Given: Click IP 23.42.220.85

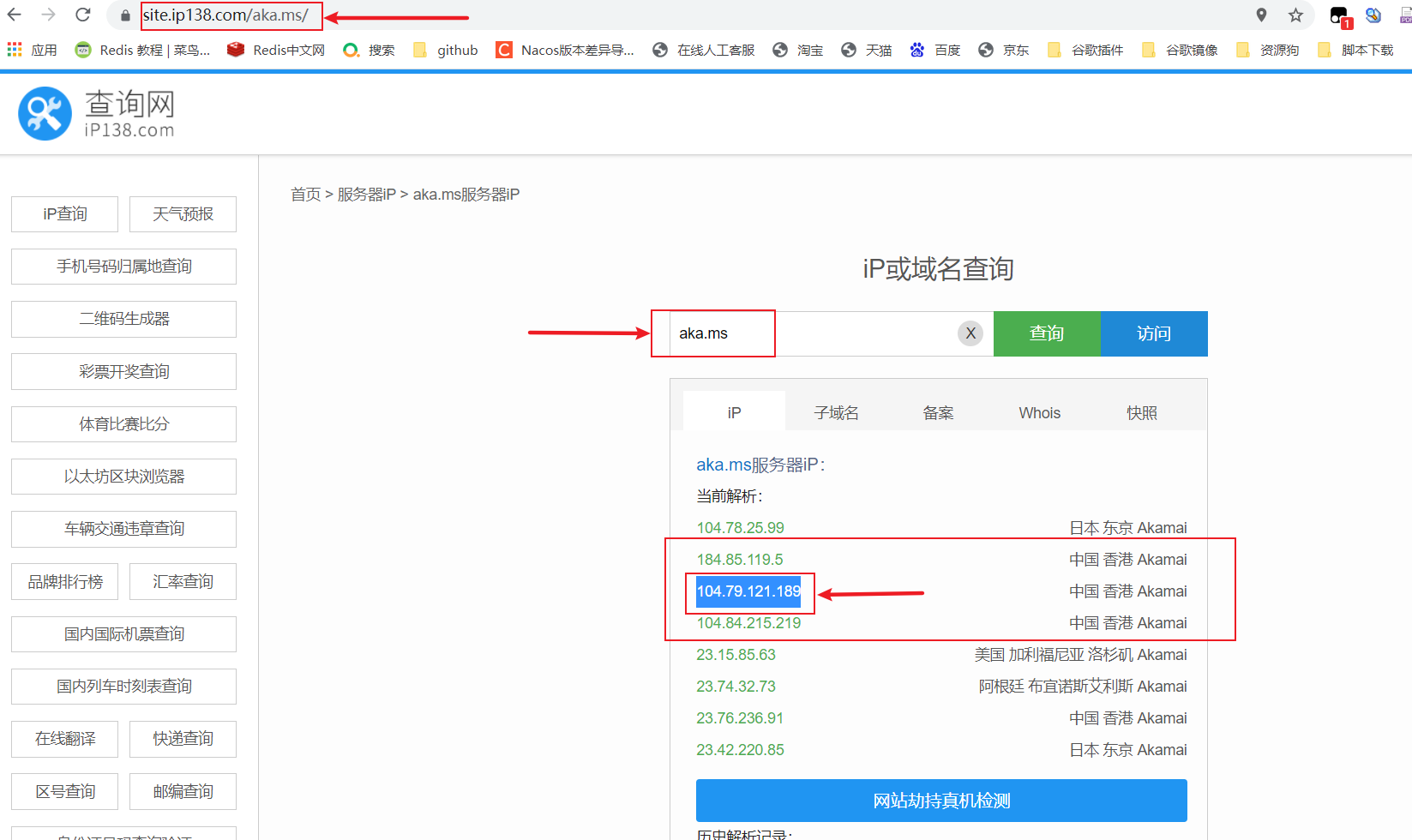Looking at the screenshot, I should (x=740, y=750).
